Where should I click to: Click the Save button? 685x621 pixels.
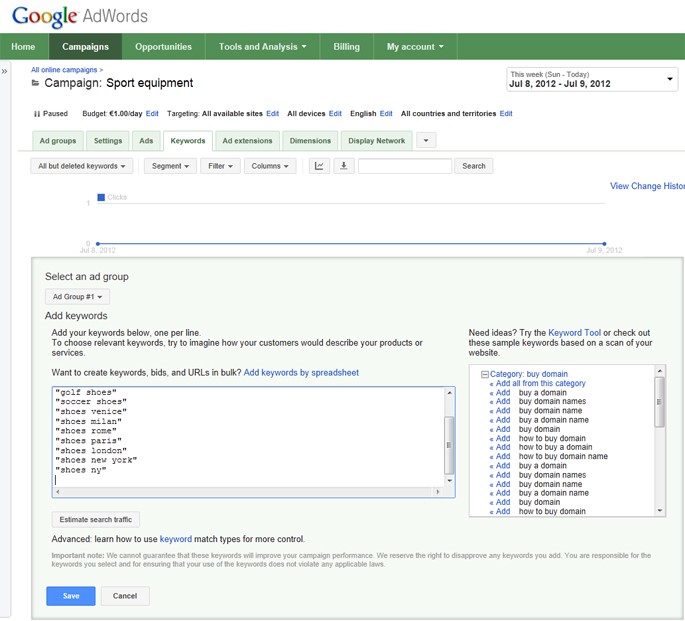tap(71, 596)
